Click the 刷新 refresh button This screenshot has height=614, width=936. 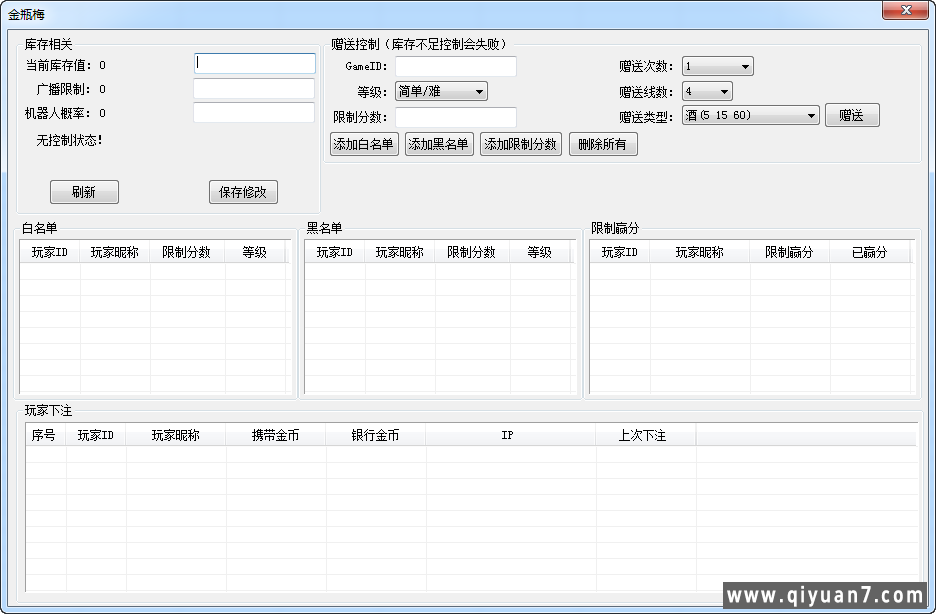84,192
